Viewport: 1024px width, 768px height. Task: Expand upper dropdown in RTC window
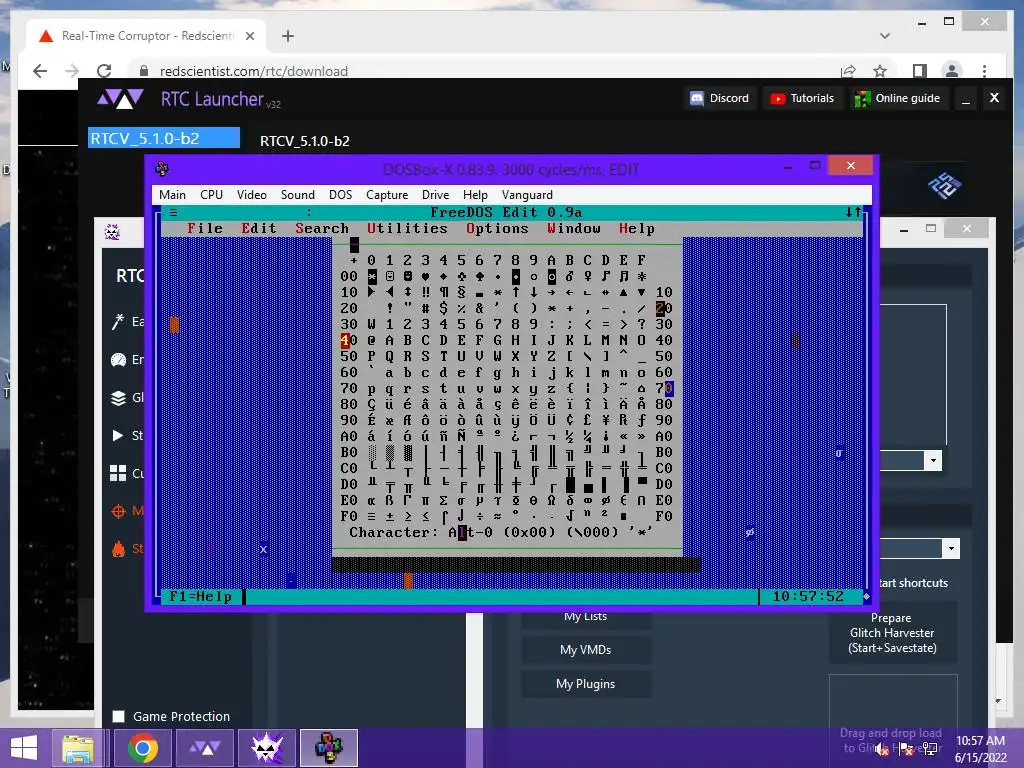pyautogui.click(x=933, y=460)
